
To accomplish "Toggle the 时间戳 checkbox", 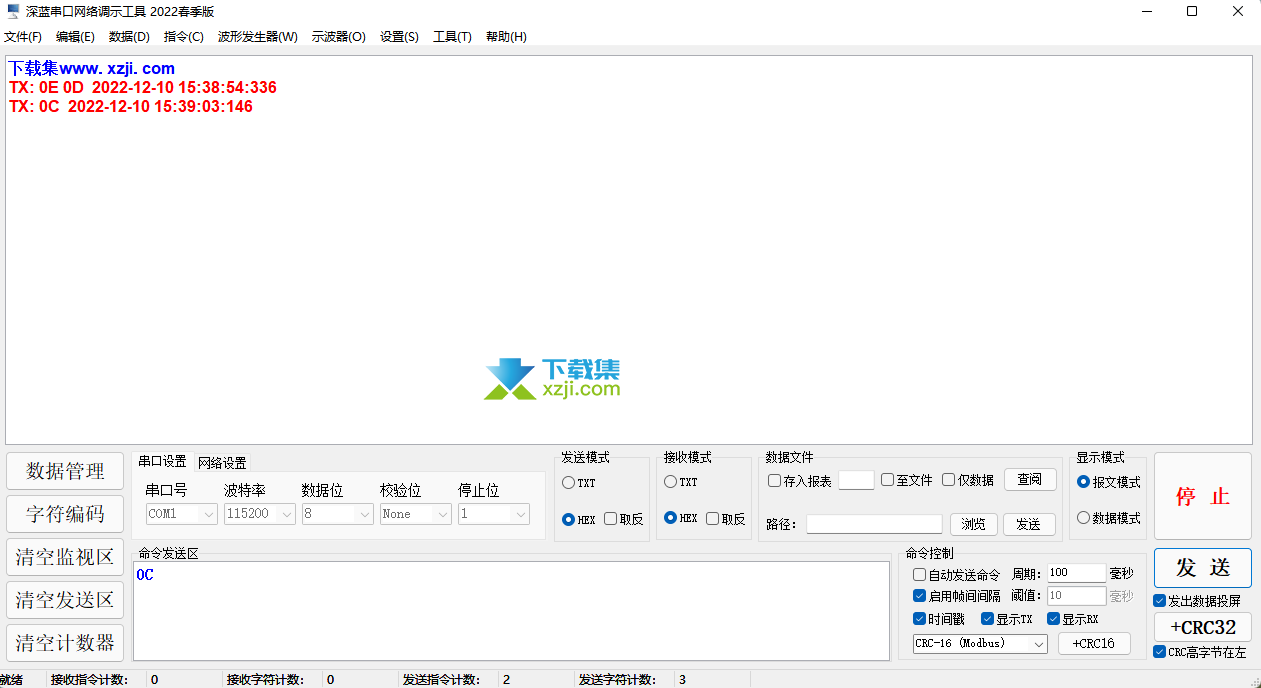I will (939, 619).
